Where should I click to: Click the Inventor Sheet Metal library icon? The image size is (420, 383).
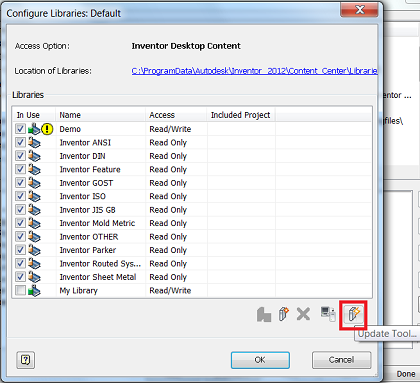[34, 277]
